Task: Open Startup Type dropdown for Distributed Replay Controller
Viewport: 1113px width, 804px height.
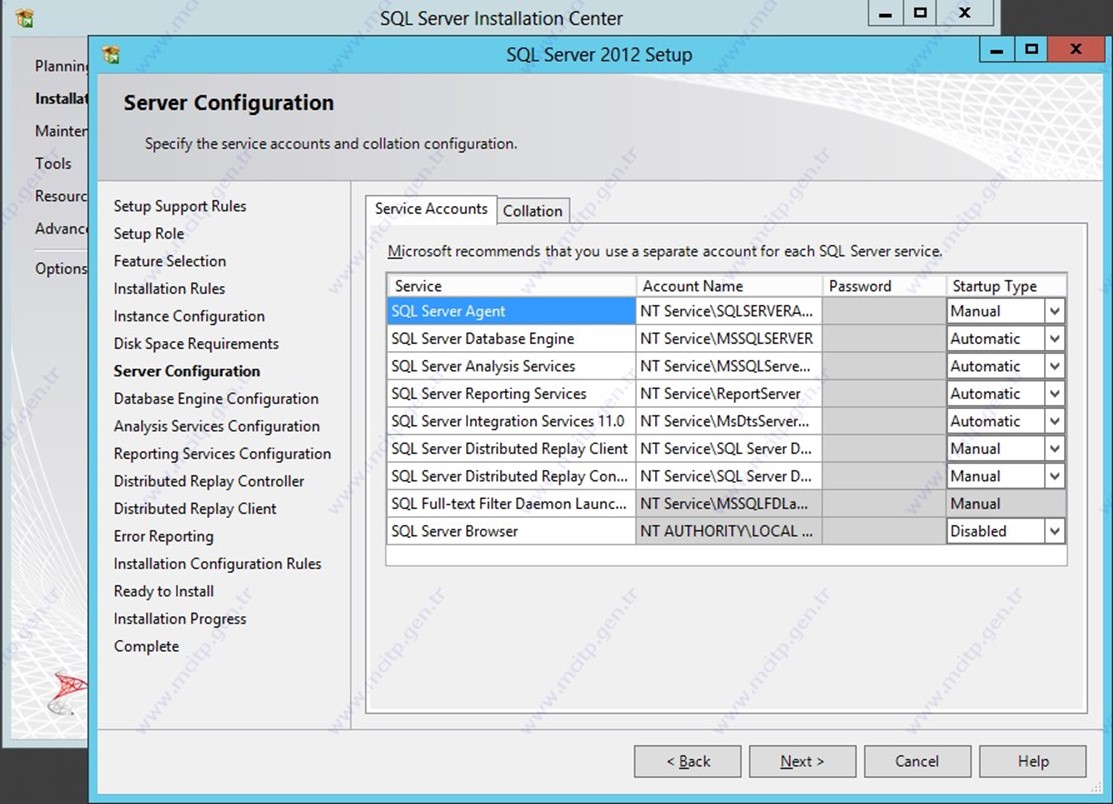Action: pos(1055,476)
